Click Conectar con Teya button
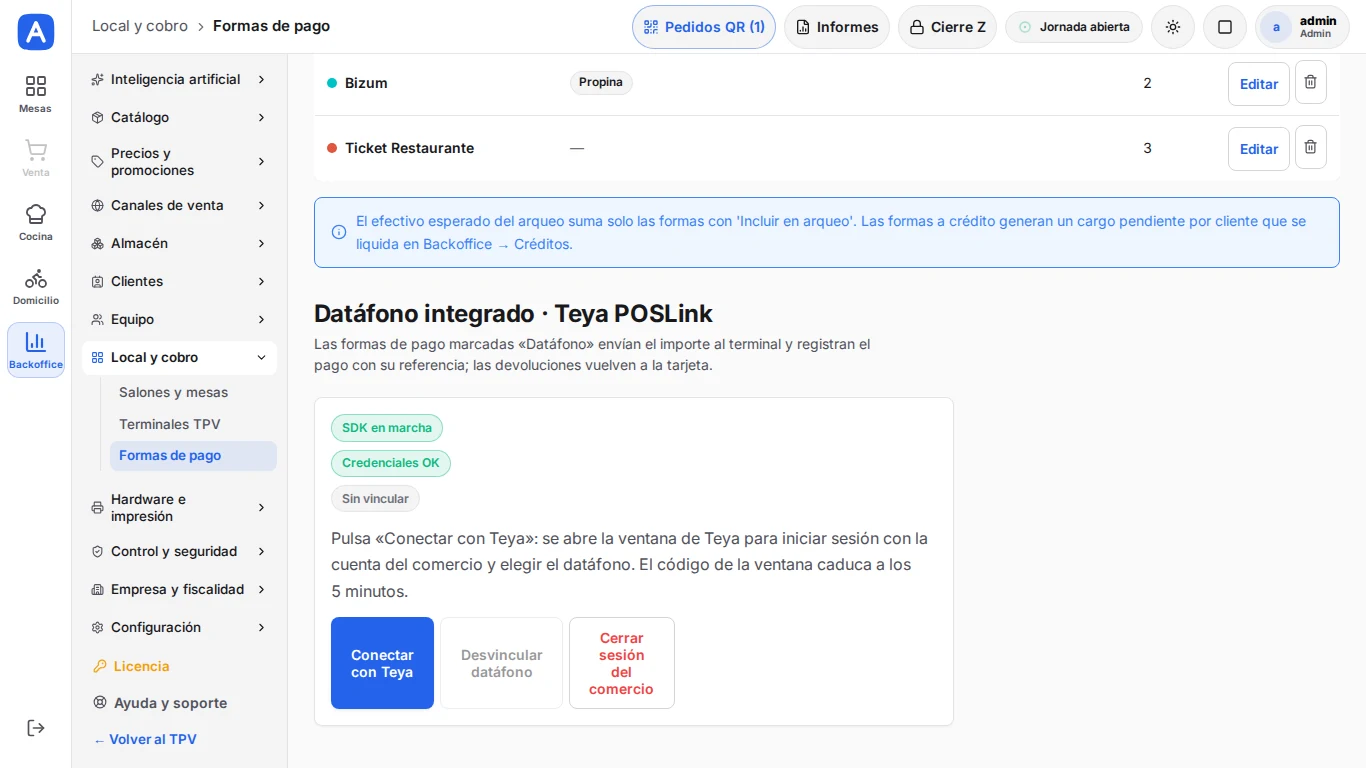The width and height of the screenshot is (1366, 768). [x=382, y=663]
